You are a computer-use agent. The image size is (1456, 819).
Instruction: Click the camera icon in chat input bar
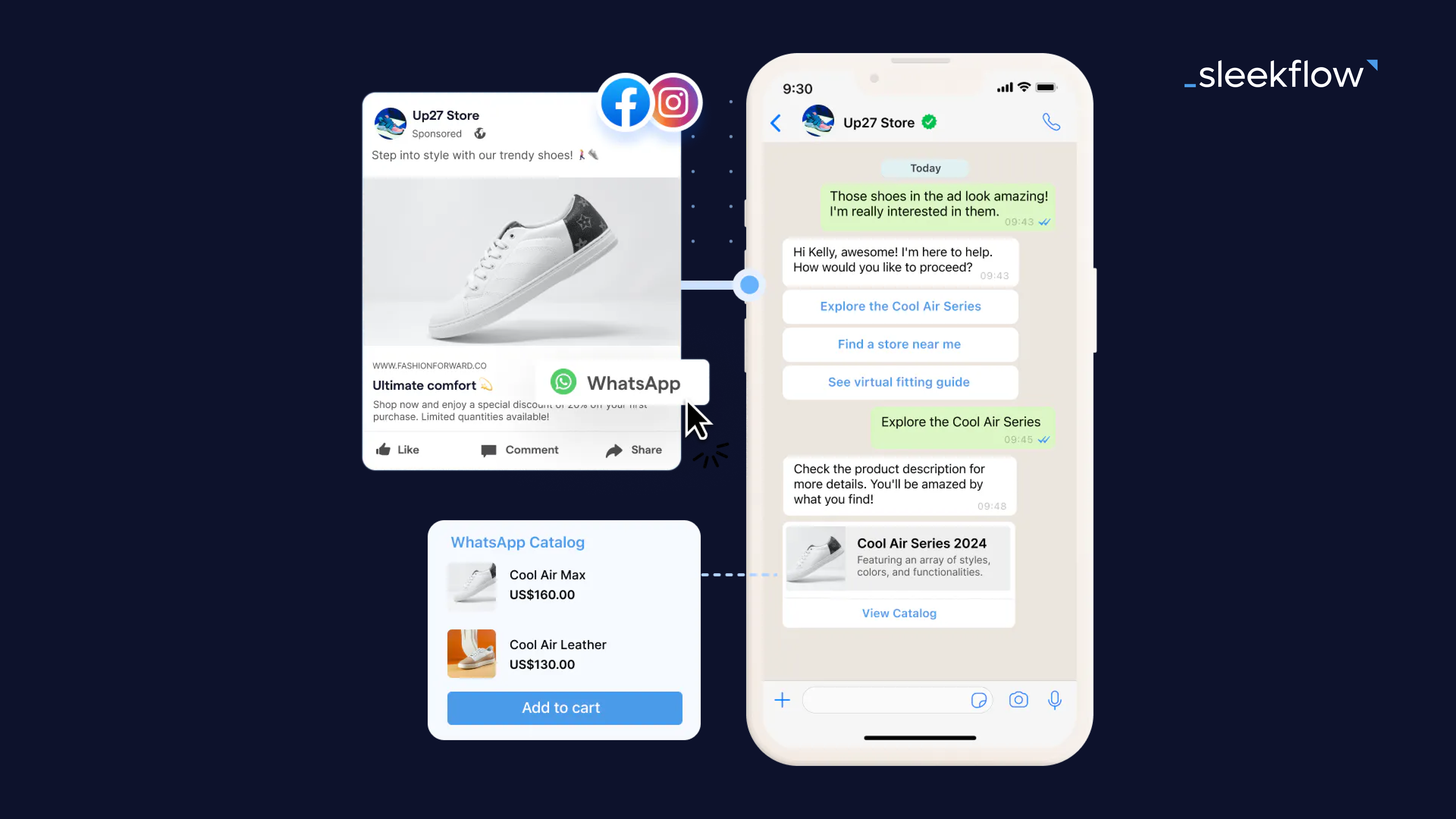click(x=1019, y=700)
